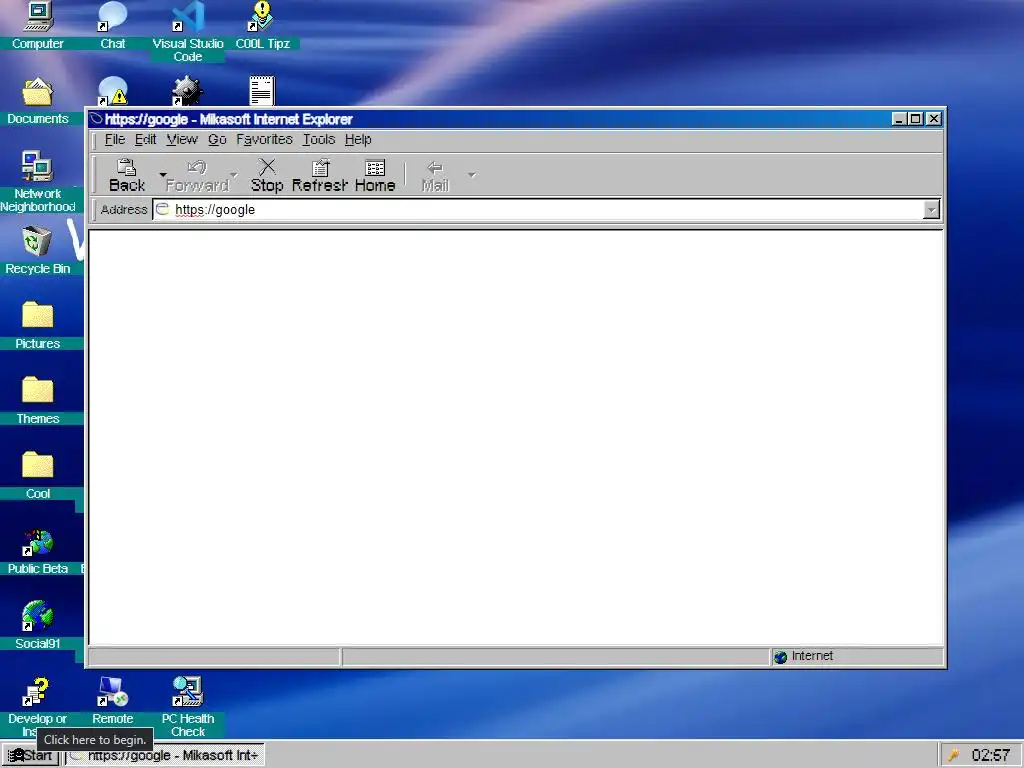Image resolution: width=1024 pixels, height=768 pixels.
Task: Open the Back history dropdown arrow
Action: tap(163, 175)
